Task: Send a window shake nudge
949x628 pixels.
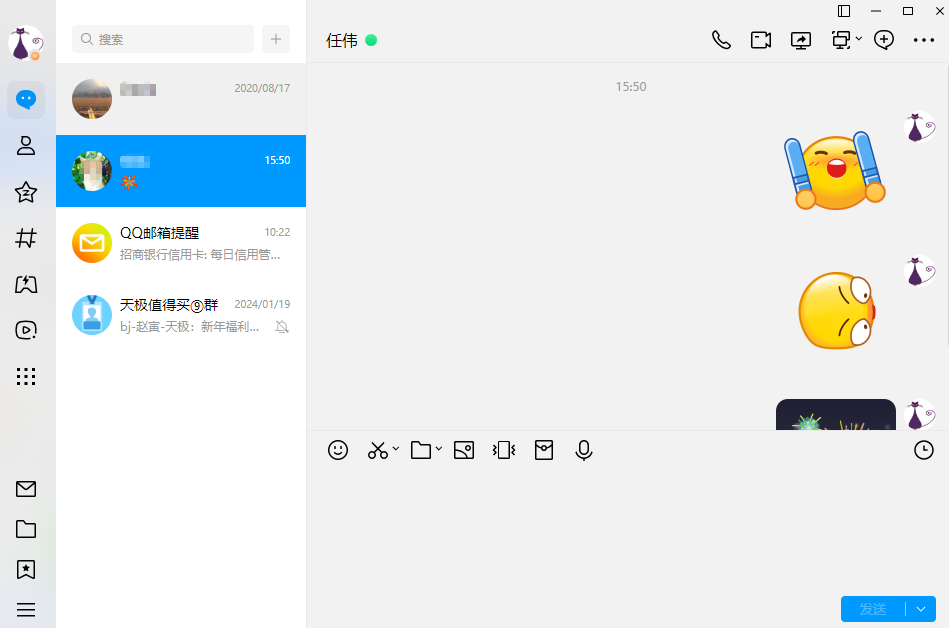Action: (504, 450)
